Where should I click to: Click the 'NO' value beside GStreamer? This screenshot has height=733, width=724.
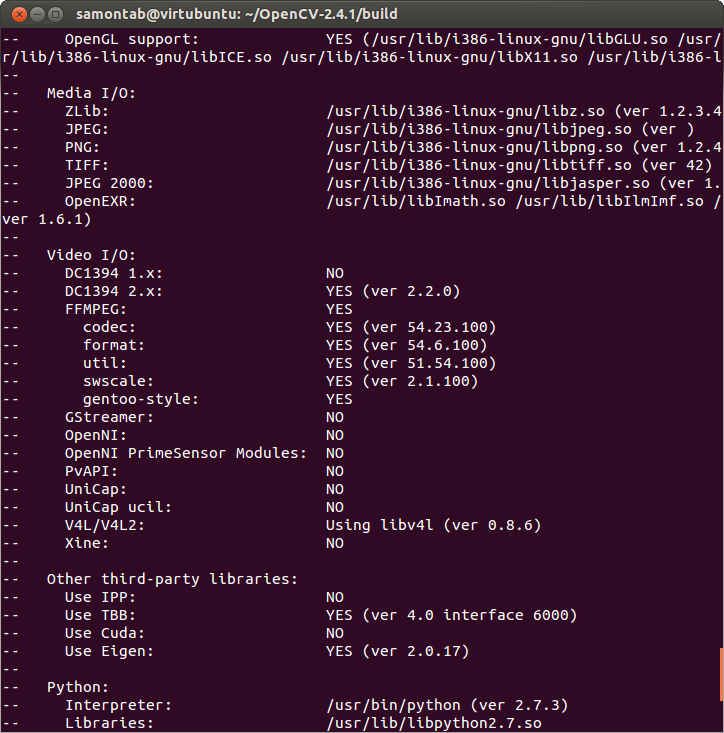335,417
